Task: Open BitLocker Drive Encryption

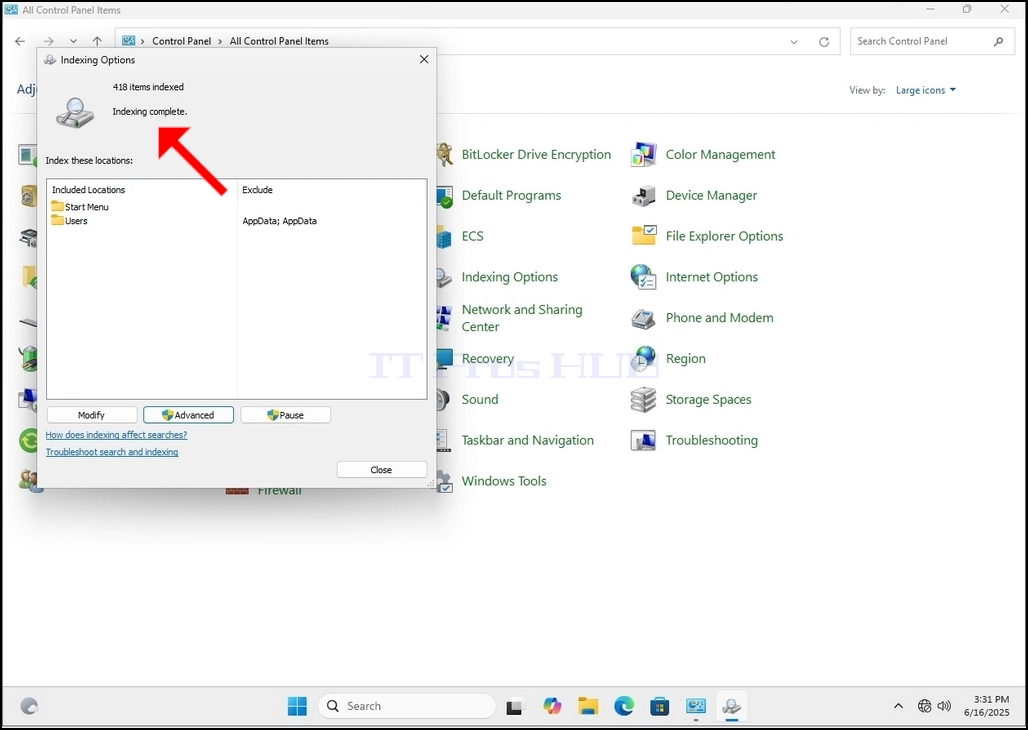Action: pos(536,155)
